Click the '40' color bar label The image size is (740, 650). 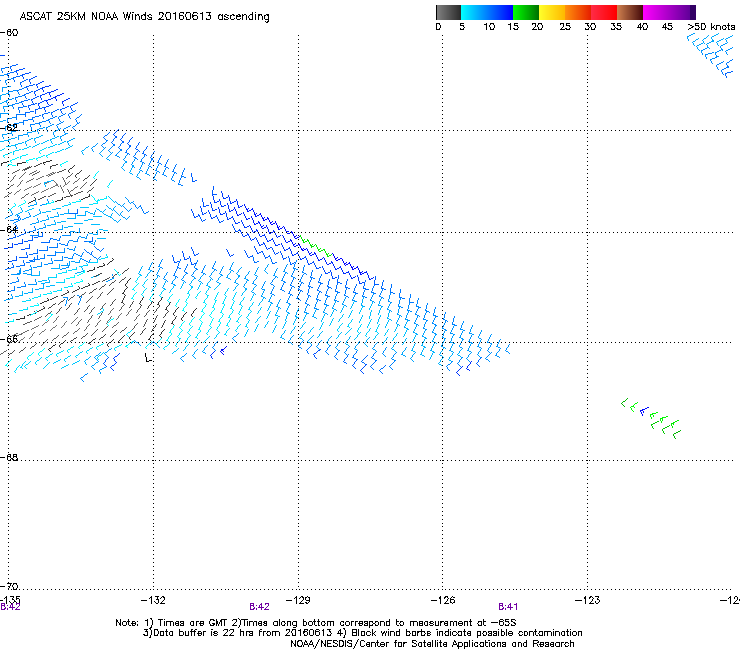pyautogui.click(x=642, y=27)
